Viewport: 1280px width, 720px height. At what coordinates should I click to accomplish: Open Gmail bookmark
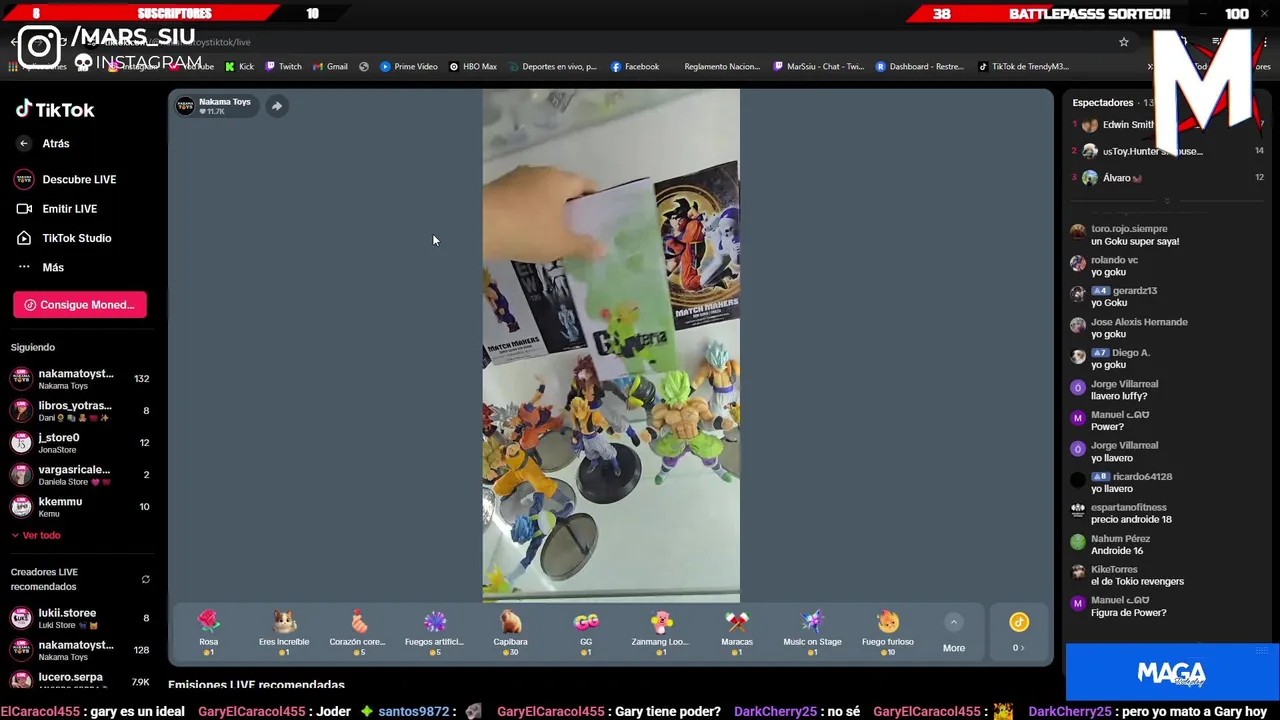pos(331,67)
